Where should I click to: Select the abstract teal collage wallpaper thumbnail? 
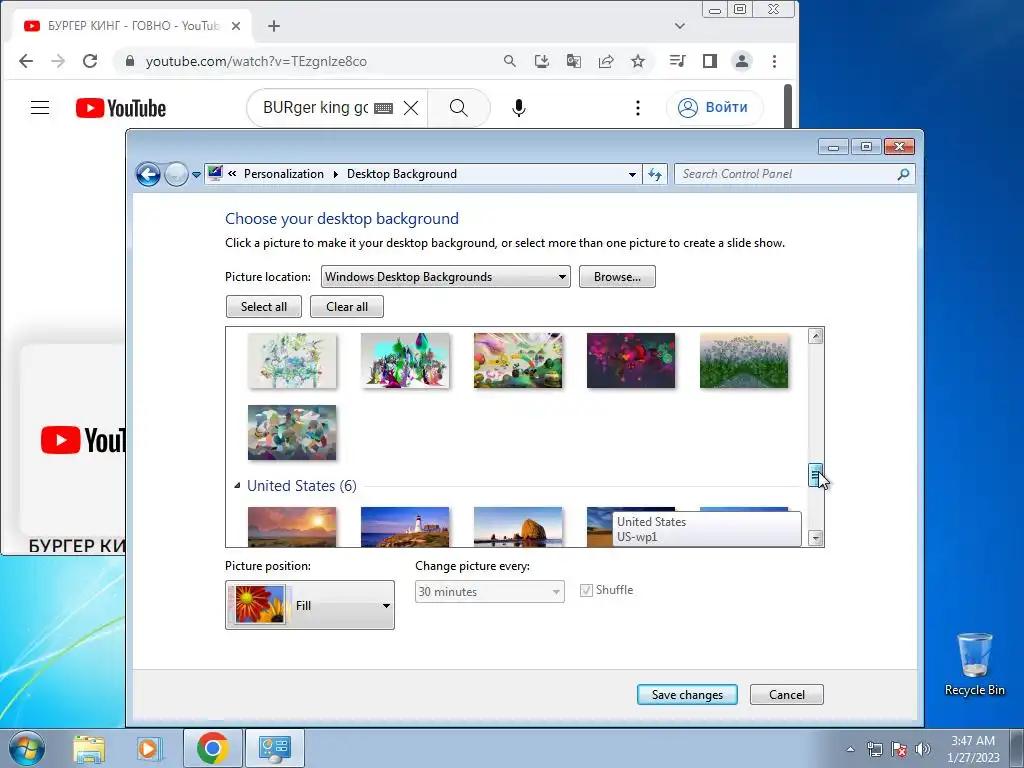coord(292,432)
